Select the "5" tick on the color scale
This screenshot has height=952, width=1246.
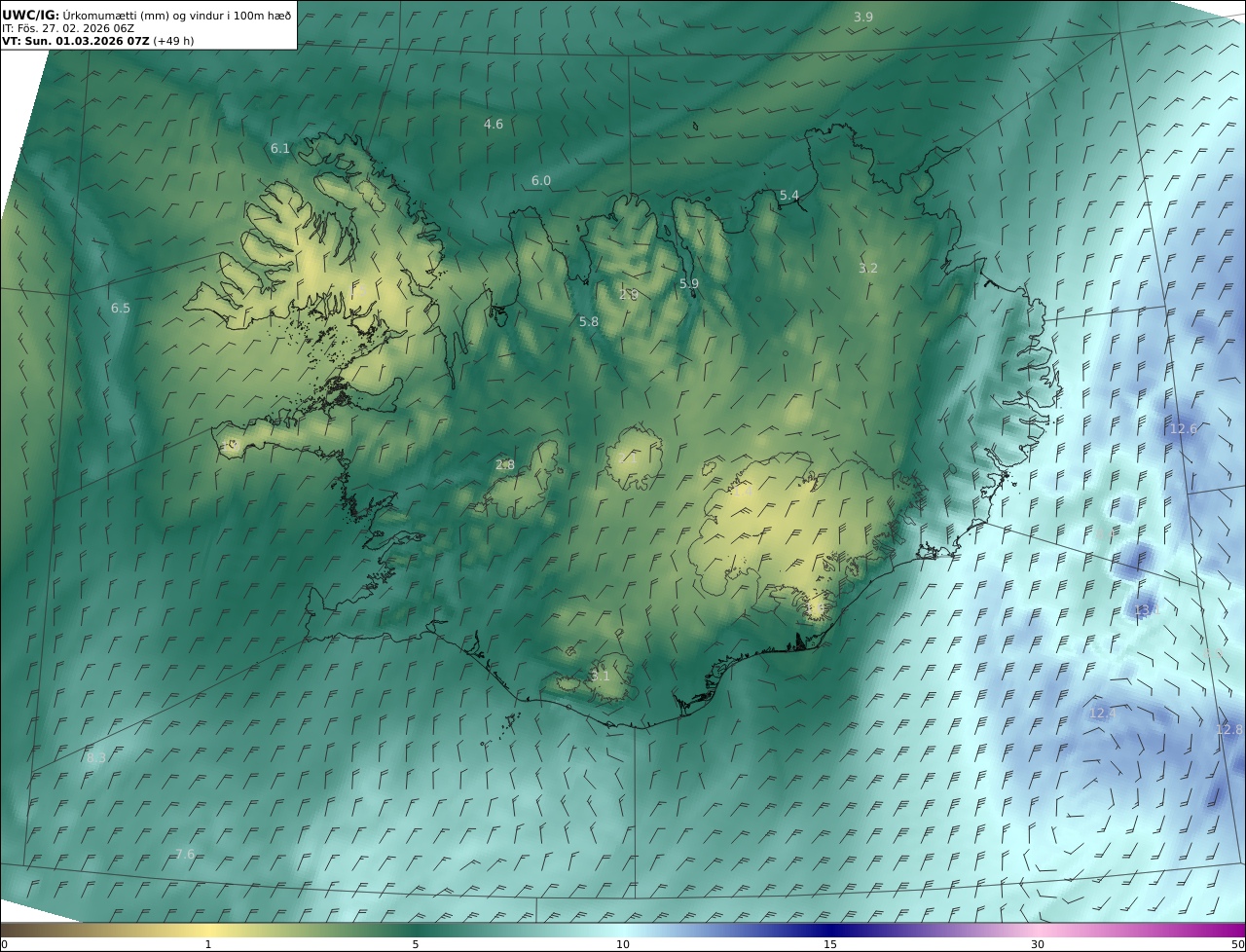coord(416,944)
